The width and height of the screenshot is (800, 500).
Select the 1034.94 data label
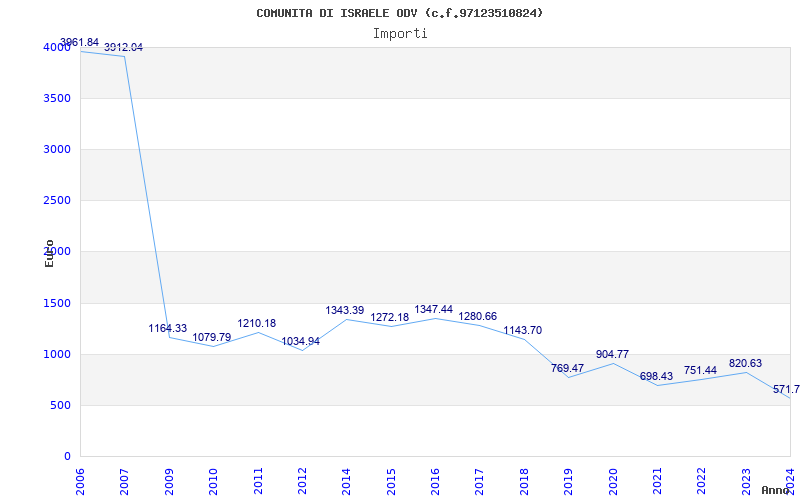click(301, 342)
